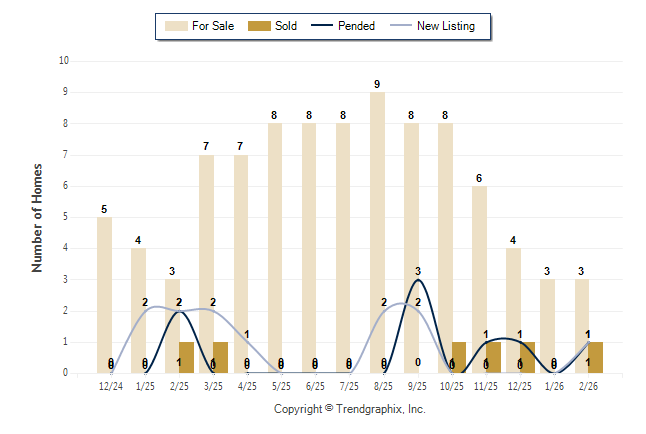Screen dimensions: 646x434
Task: Click the Sold bar for 2/26
Action: [595, 357]
